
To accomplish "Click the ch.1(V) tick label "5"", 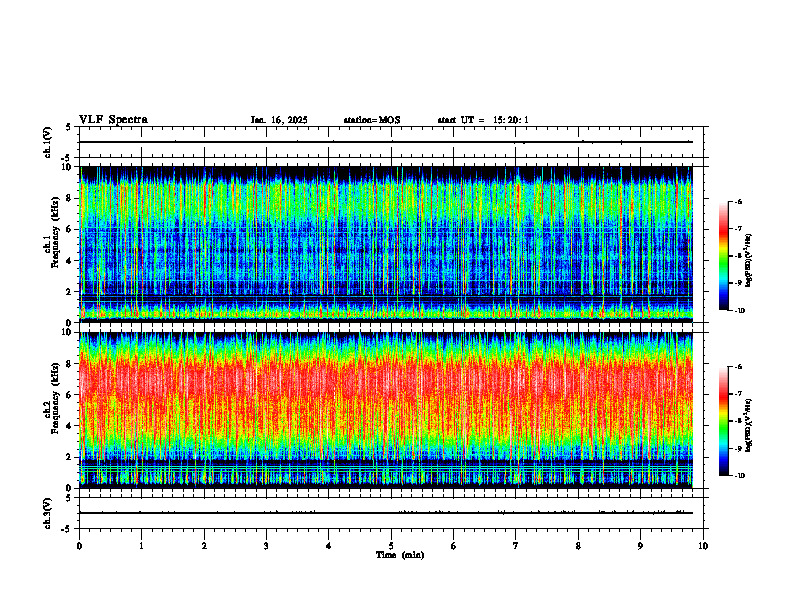I will [x=68, y=127].
